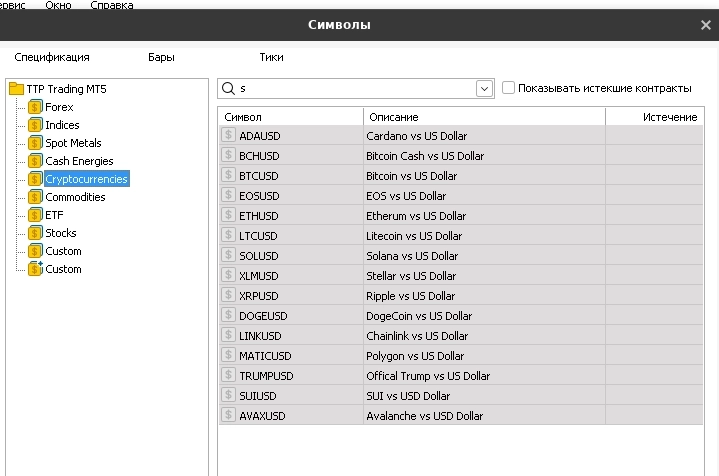The height and width of the screenshot is (476, 719).
Task: Open the Справка menu
Action: click(111, 5)
